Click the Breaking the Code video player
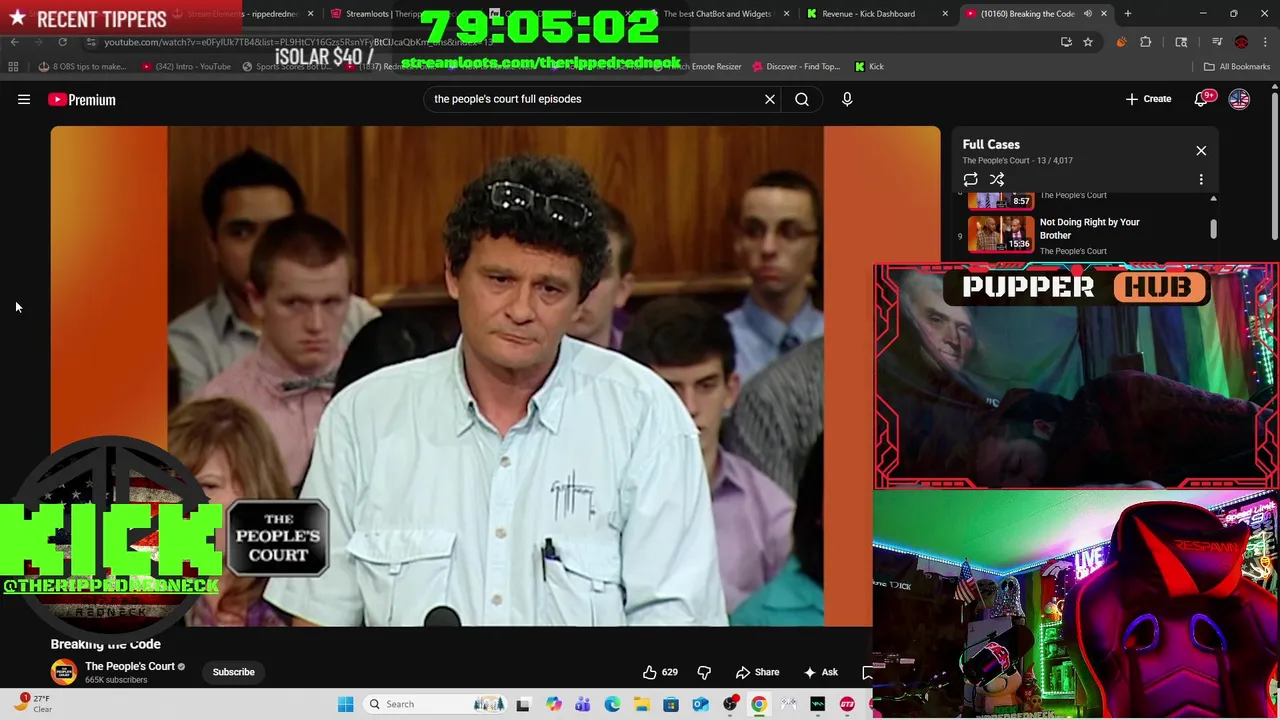This screenshot has width=1280, height=720. (495, 376)
